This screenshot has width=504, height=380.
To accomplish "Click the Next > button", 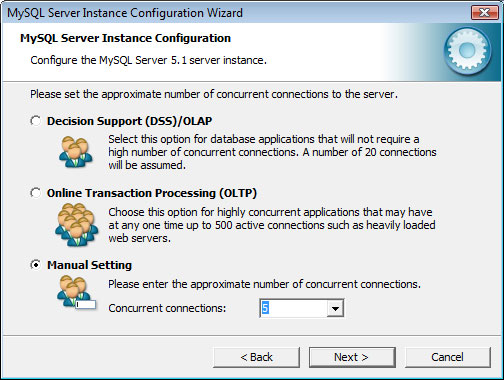I will [x=352, y=357].
